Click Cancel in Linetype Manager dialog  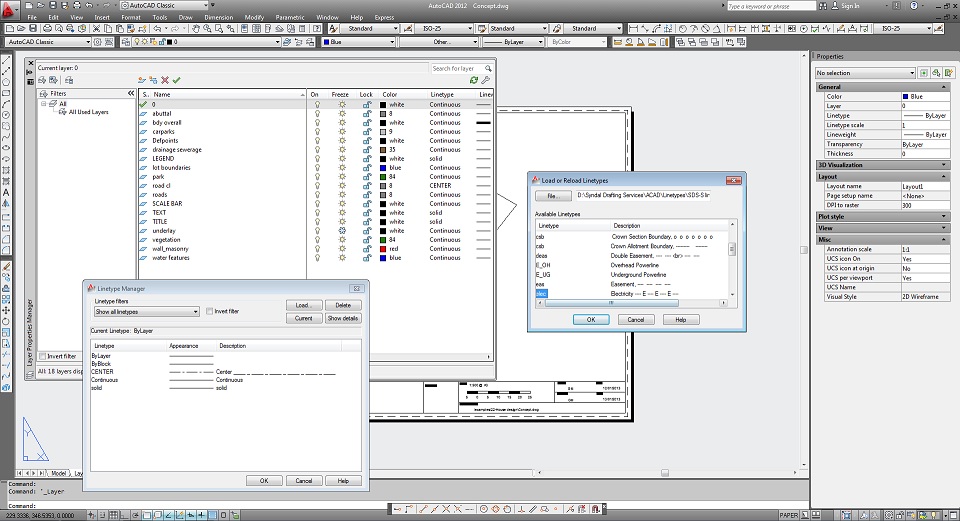pyautogui.click(x=304, y=481)
